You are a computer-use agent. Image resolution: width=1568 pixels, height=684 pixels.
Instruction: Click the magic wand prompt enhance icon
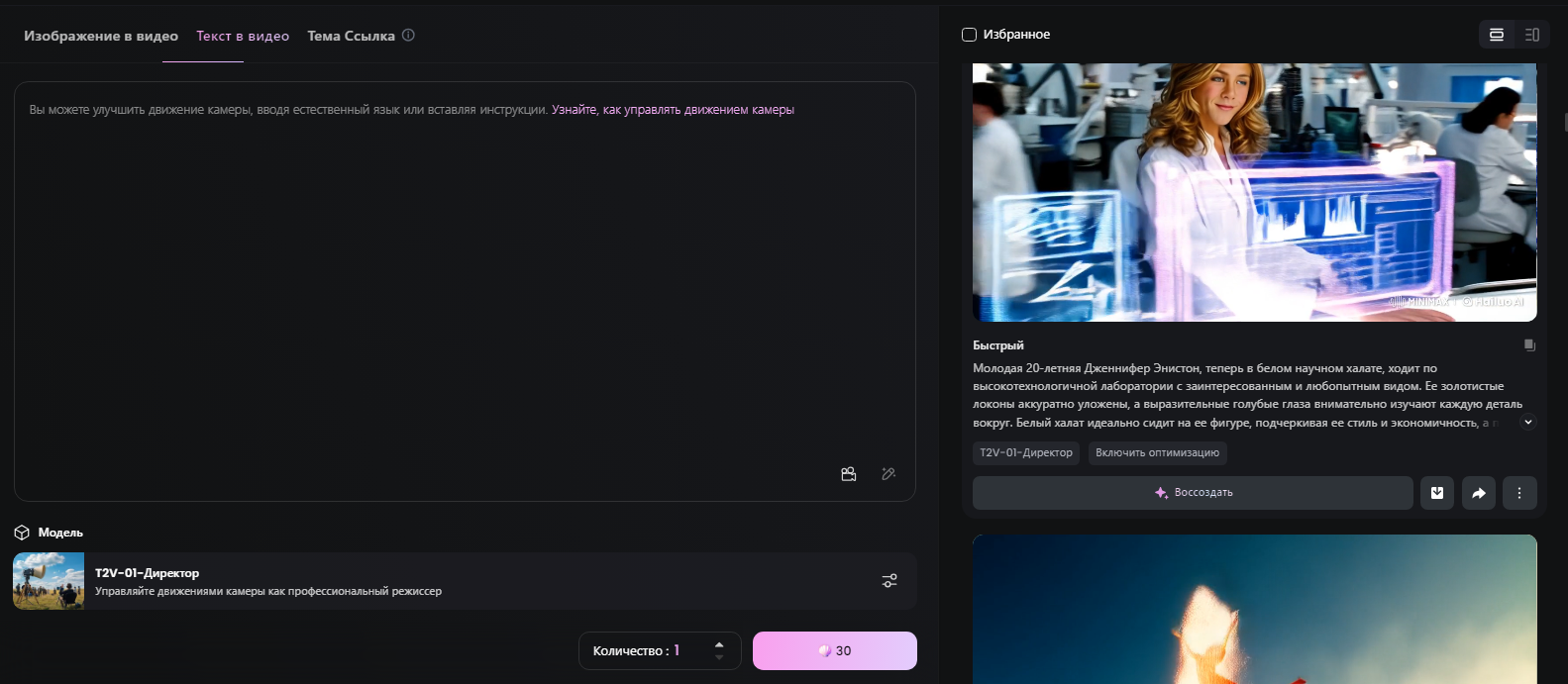click(x=889, y=474)
